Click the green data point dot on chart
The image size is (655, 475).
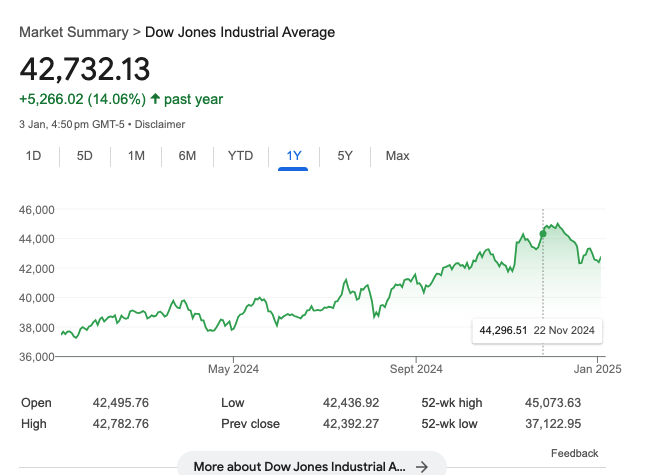click(543, 233)
